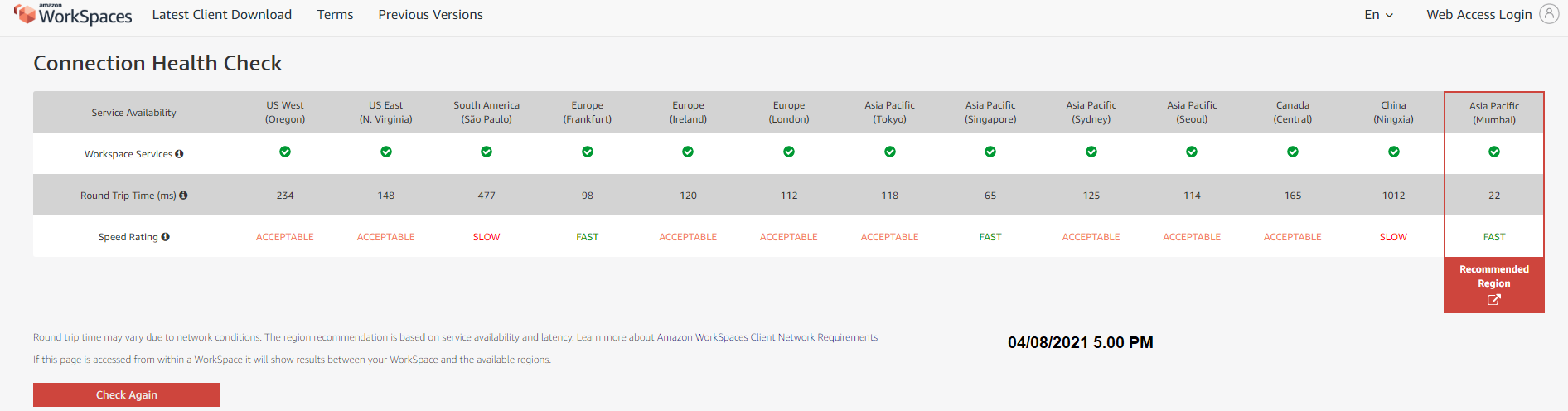The image size is (1568, 411).
Task: Select the South America (São Paulo) header
Action: point(486,112)
